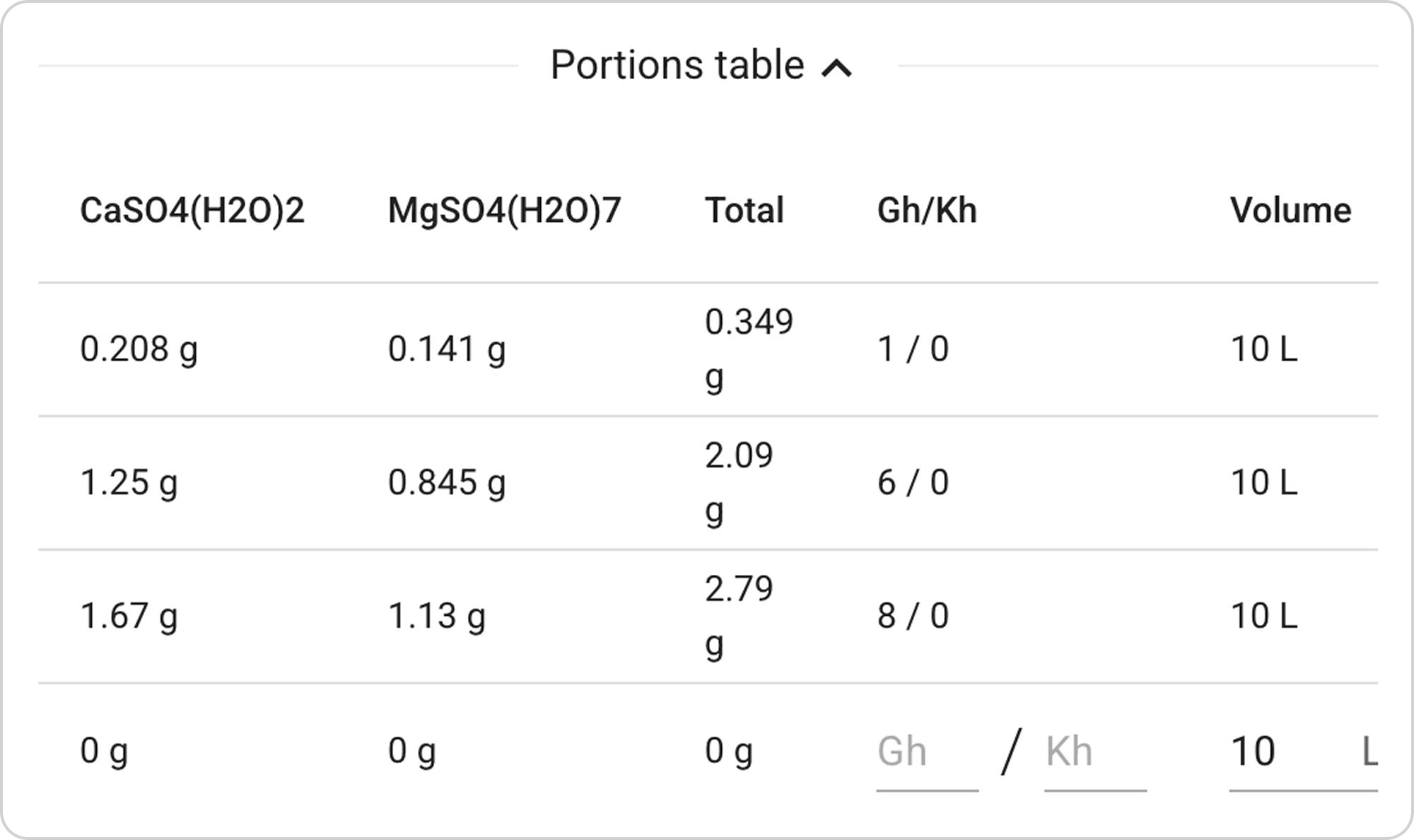Click the Volume column header

(1290, 210)
